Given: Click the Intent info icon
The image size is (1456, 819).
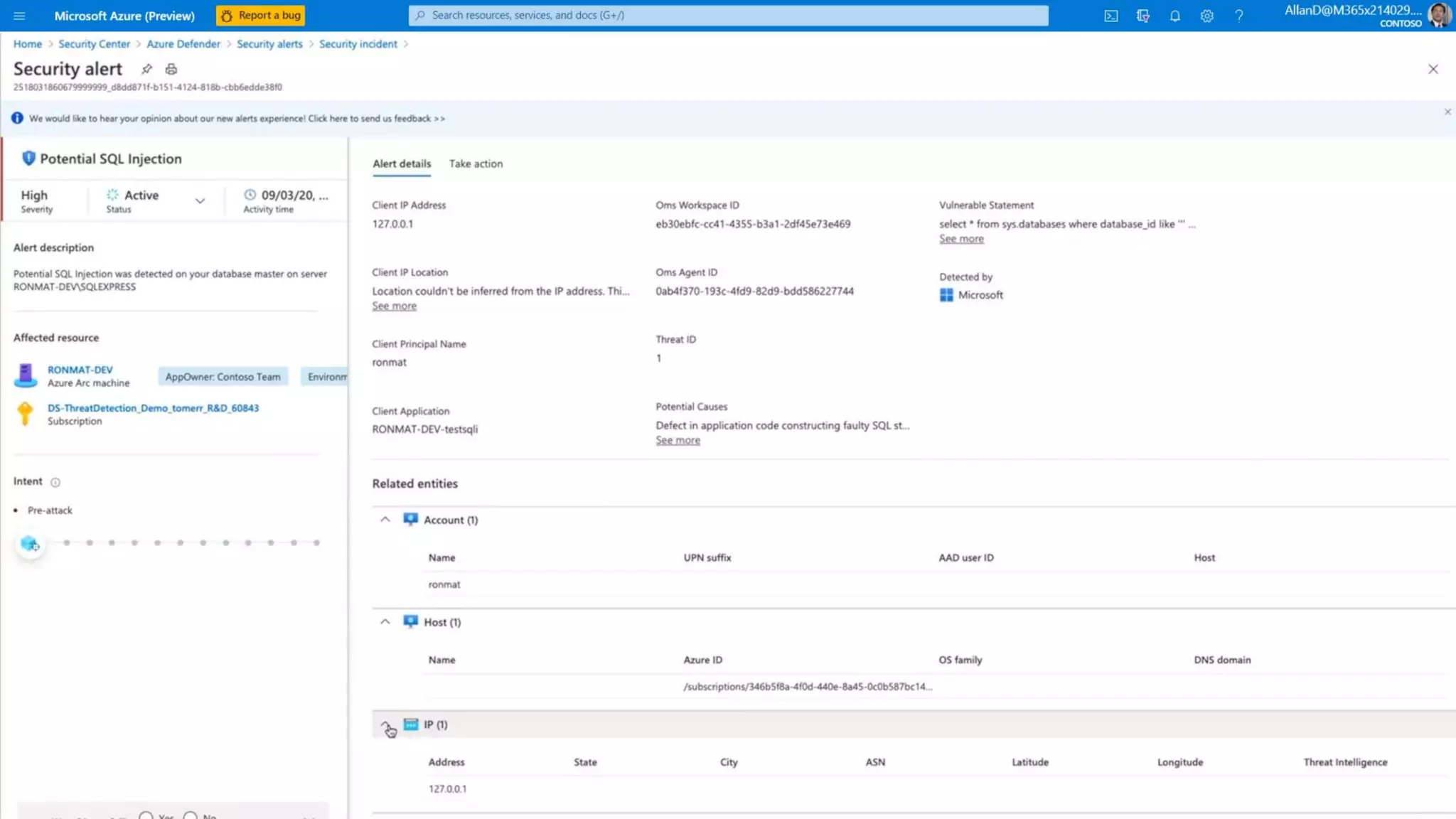Looking at the screenshot, I should pos(55,482).
